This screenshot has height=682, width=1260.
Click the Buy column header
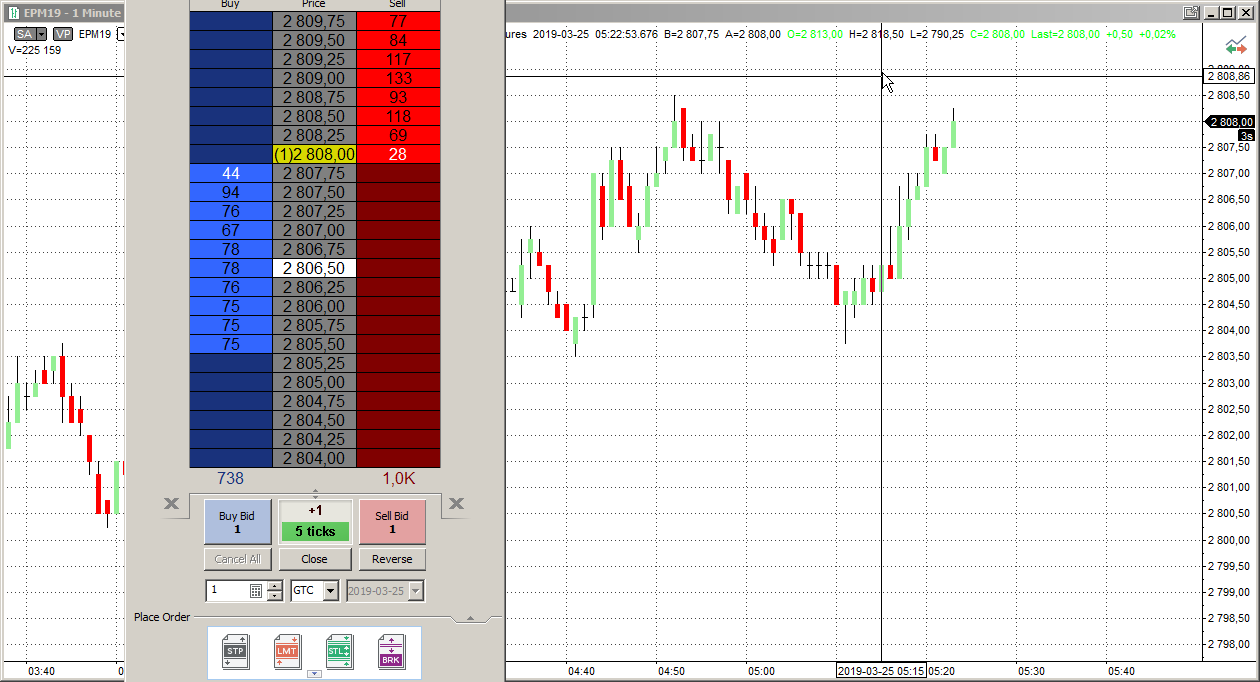(230, 5)
